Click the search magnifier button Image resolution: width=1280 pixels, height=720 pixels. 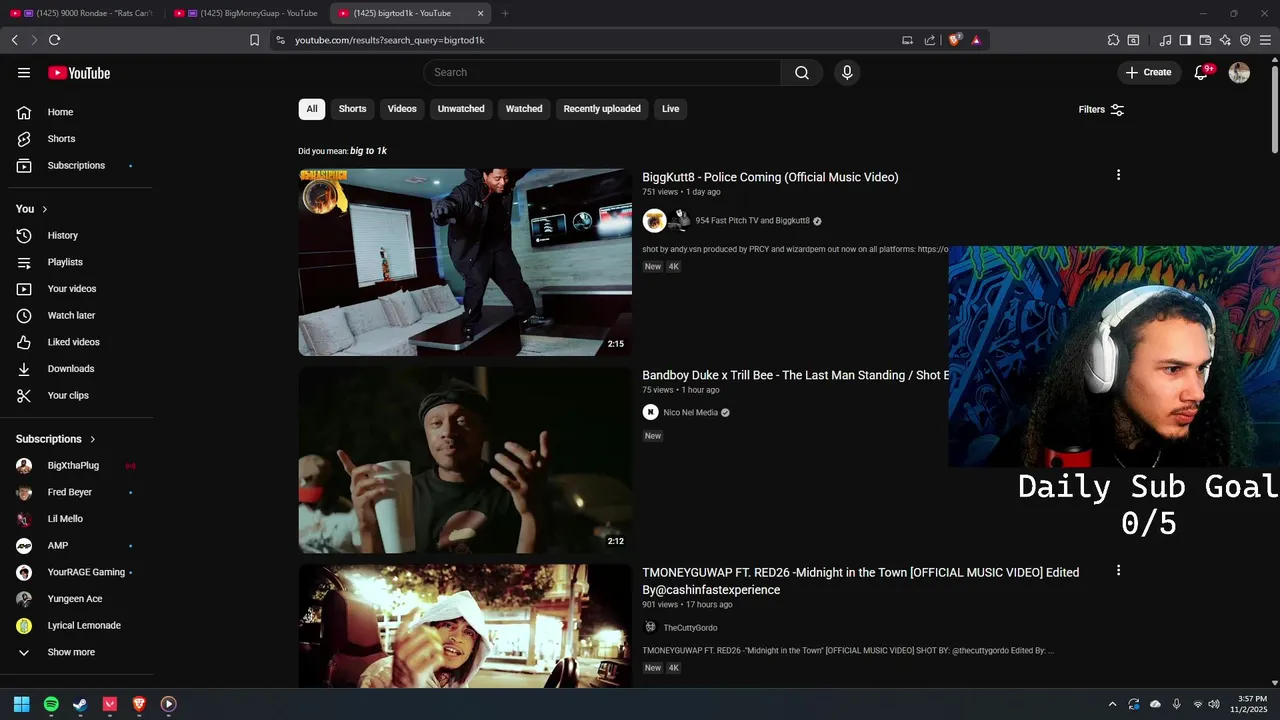click(802, 72)
